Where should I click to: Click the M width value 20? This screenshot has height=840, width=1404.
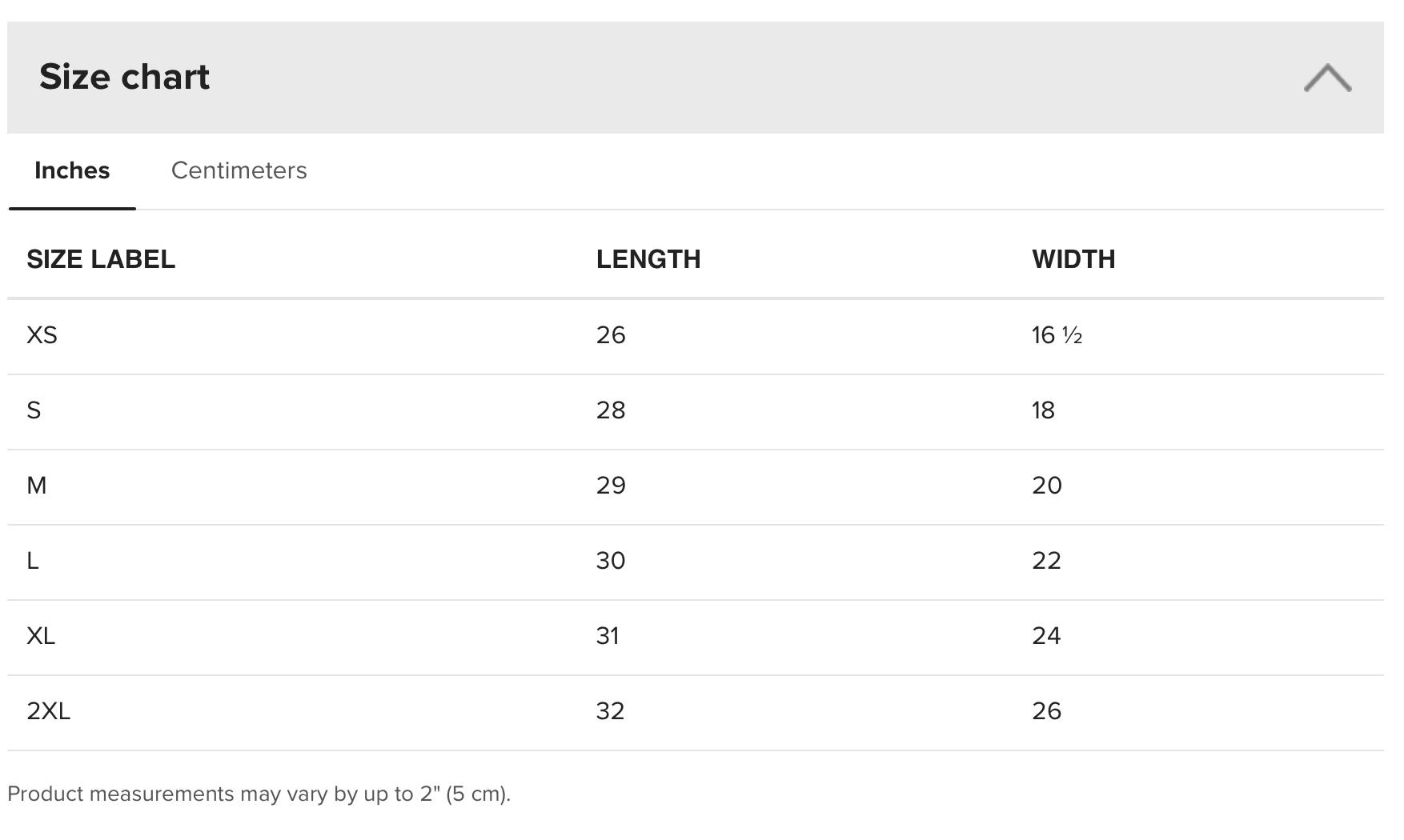coord(1047,486)
